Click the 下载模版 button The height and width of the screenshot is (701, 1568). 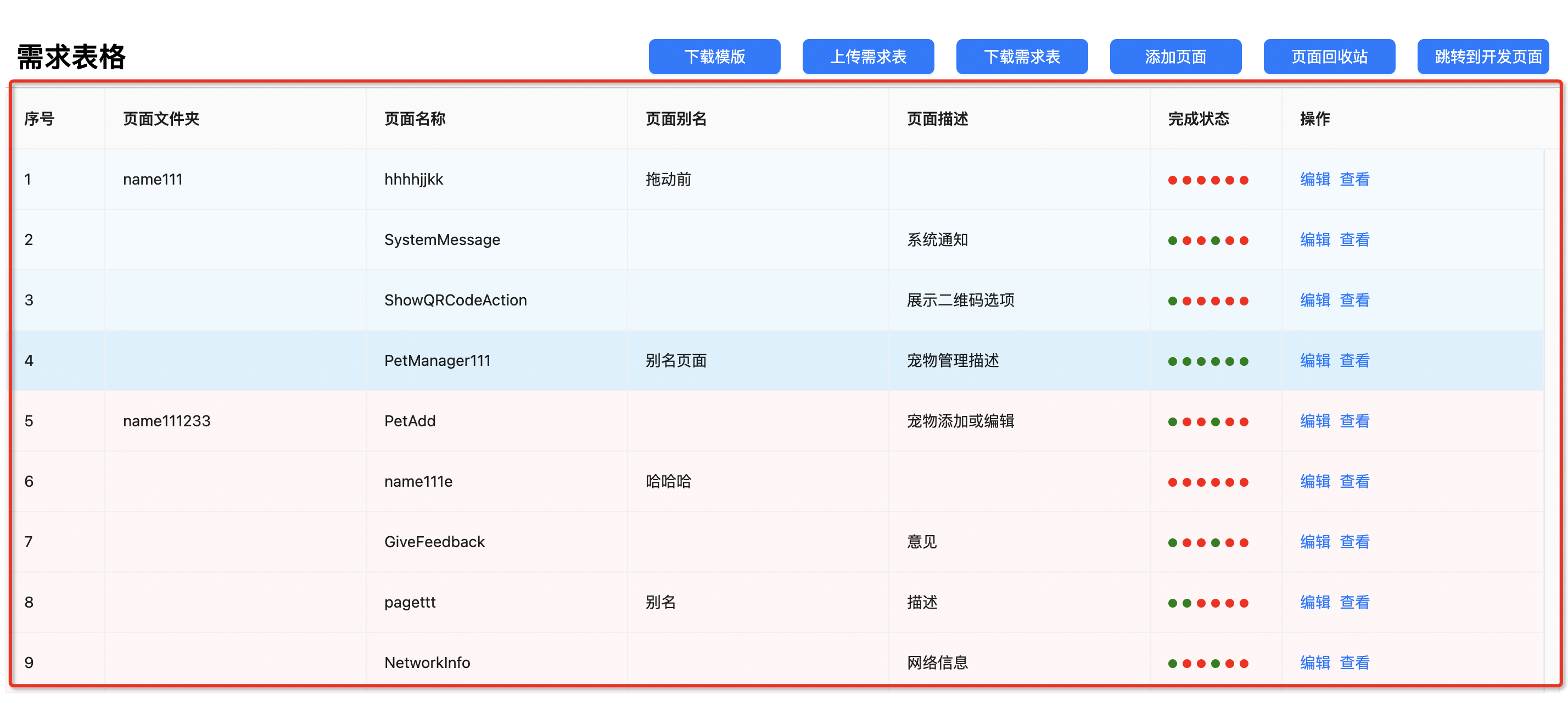[x=714, y=57]
